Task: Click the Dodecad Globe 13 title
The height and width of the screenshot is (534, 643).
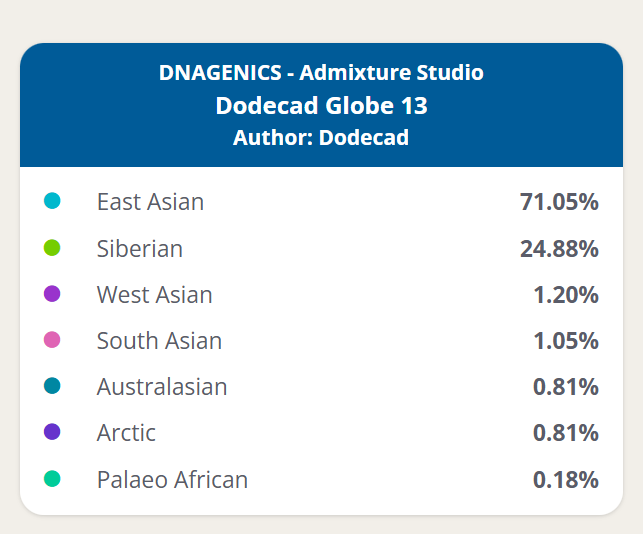Action: click(x=321, y=105)
